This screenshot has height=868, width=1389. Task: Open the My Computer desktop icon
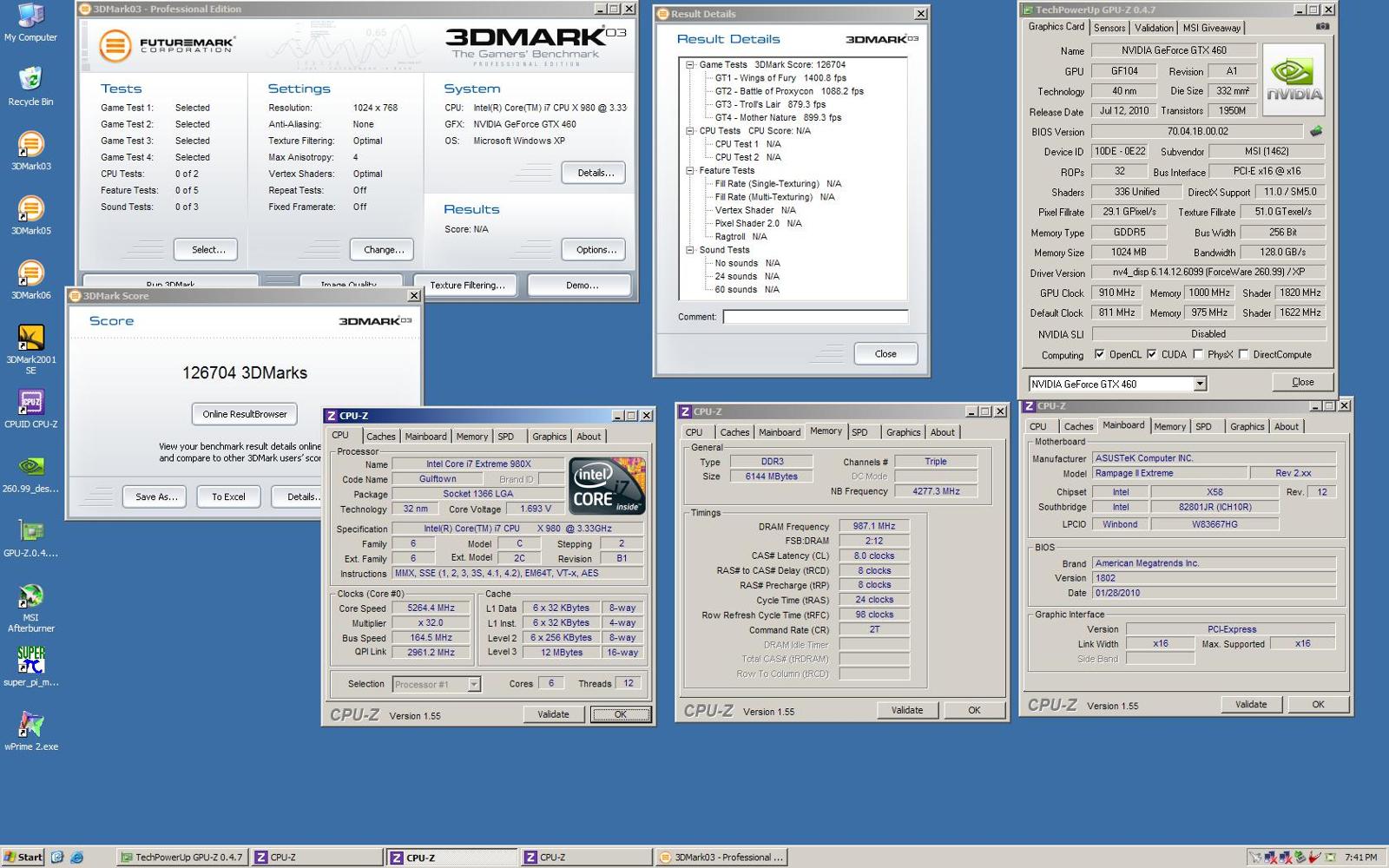30,23
